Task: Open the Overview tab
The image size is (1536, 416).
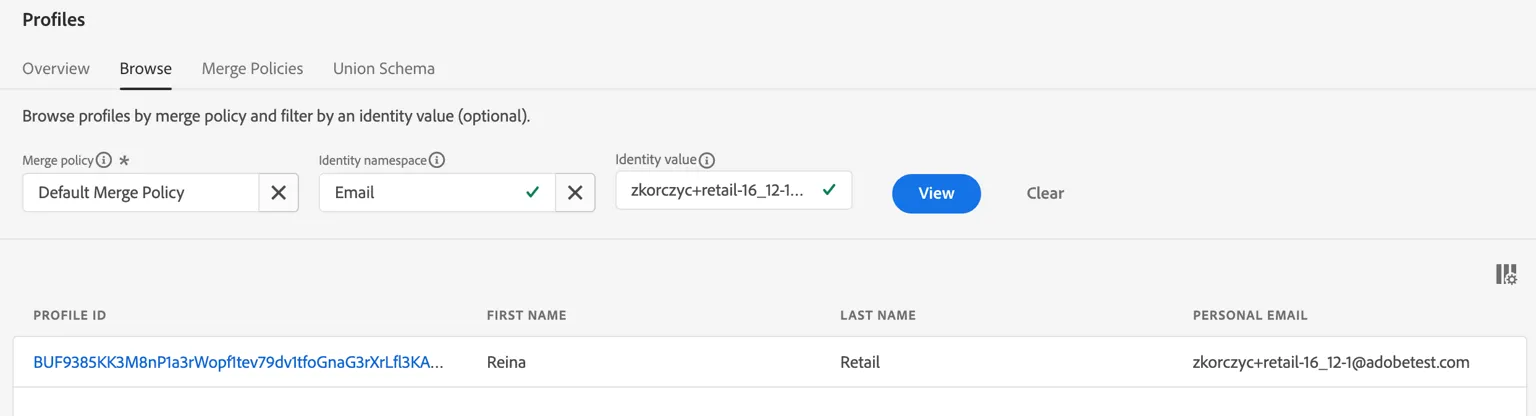Action: click(56, 69)
